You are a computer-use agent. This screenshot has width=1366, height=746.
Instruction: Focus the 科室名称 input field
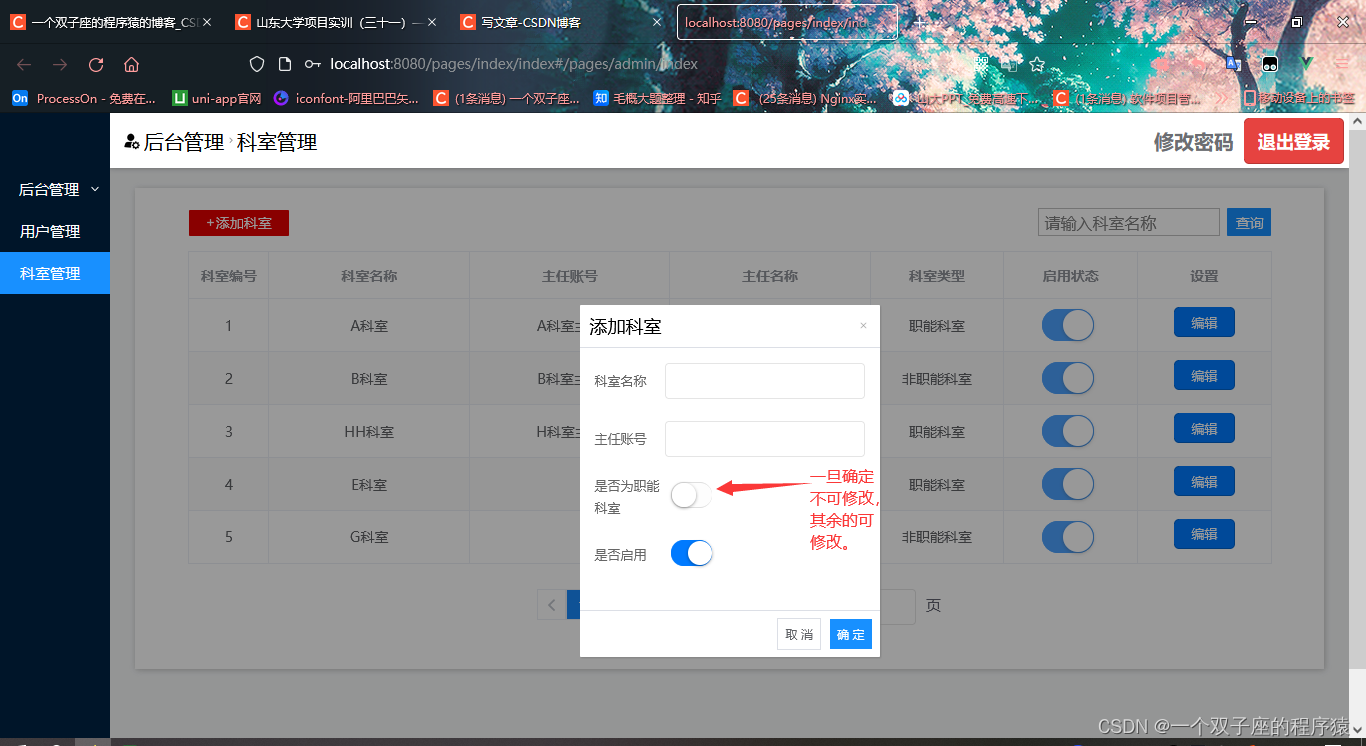coord(765,381)
